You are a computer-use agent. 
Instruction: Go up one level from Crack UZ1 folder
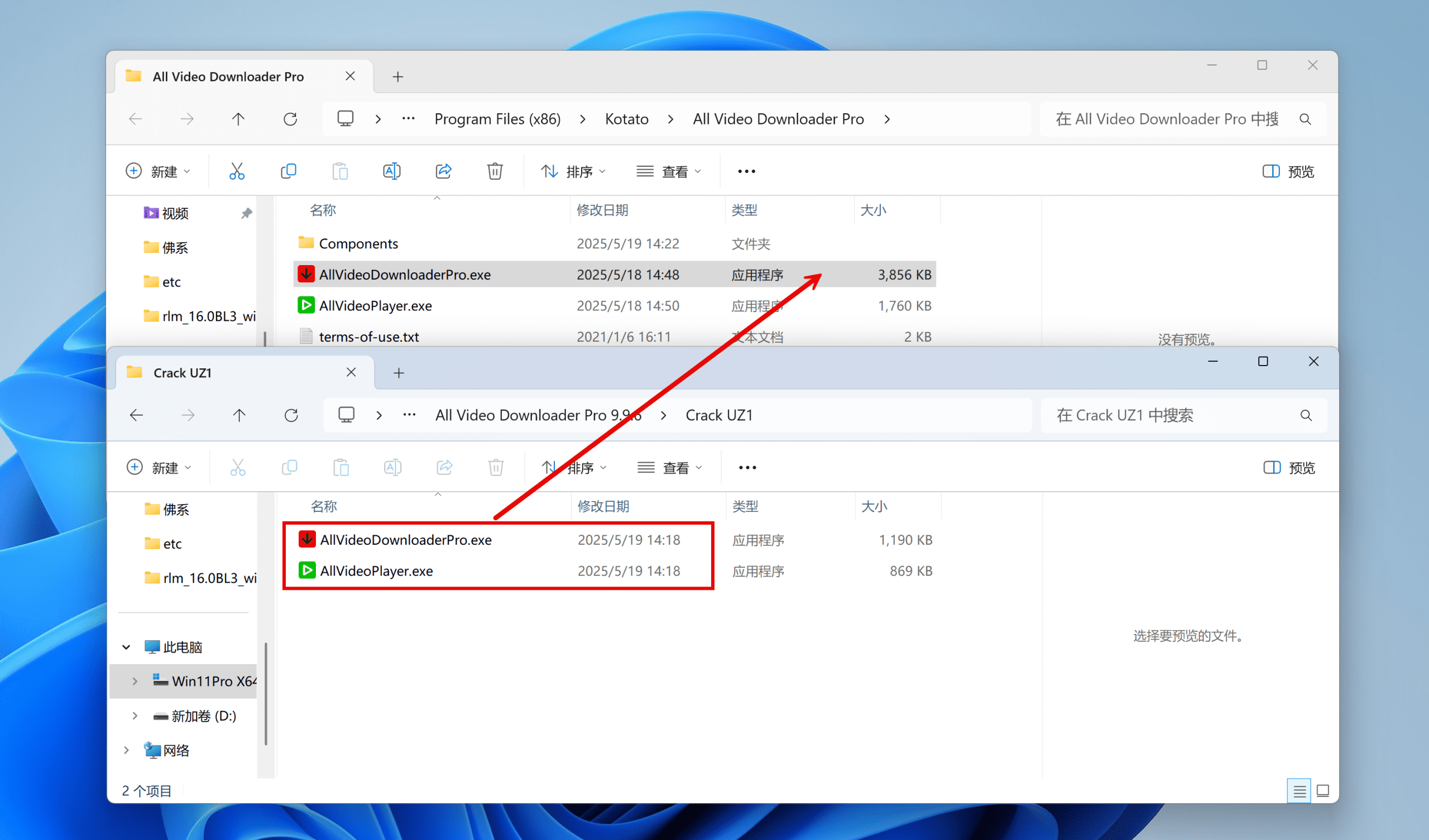coord(239,415)
